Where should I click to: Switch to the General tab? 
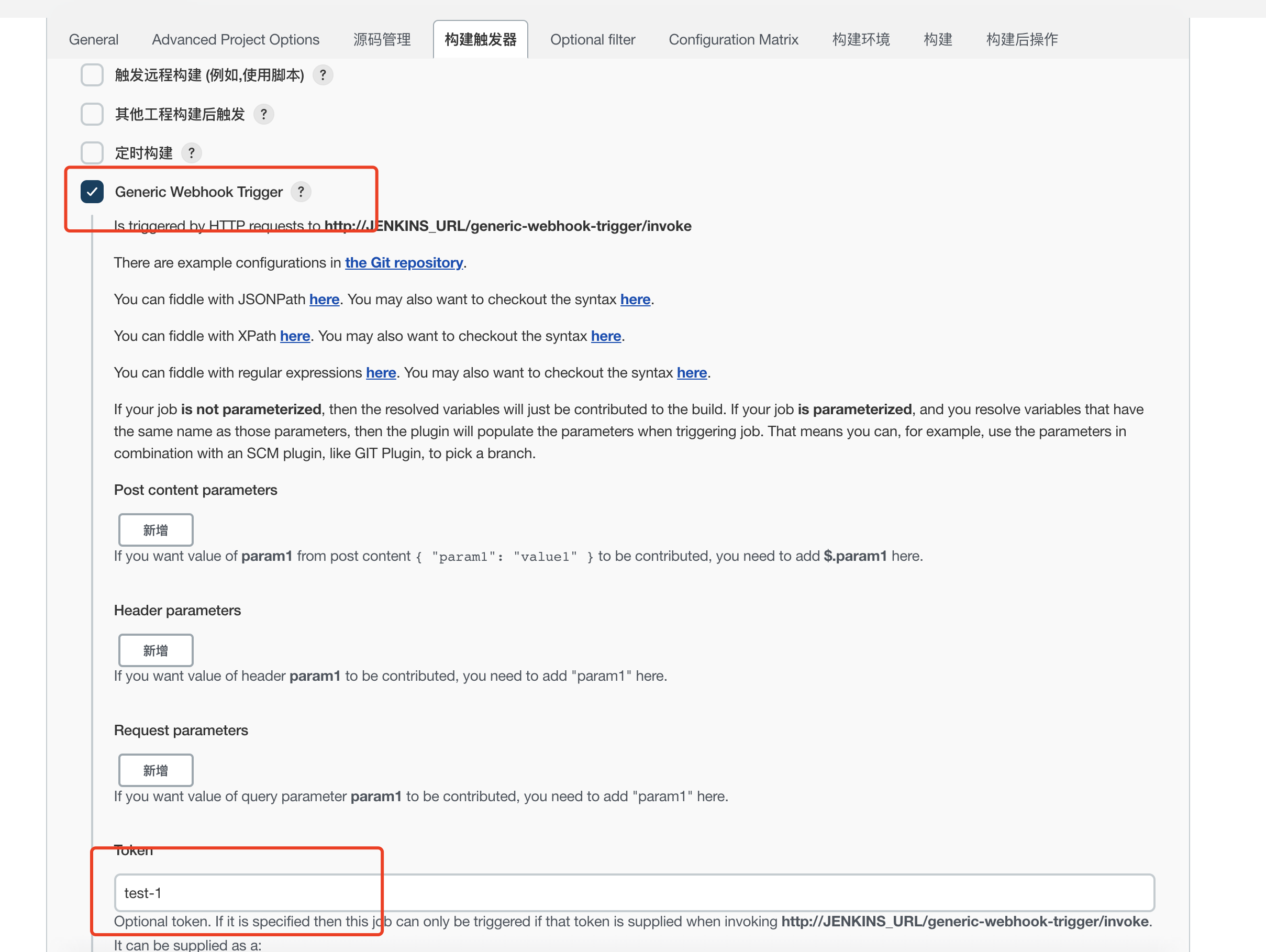pyautogui.click(x=93, y=39)
